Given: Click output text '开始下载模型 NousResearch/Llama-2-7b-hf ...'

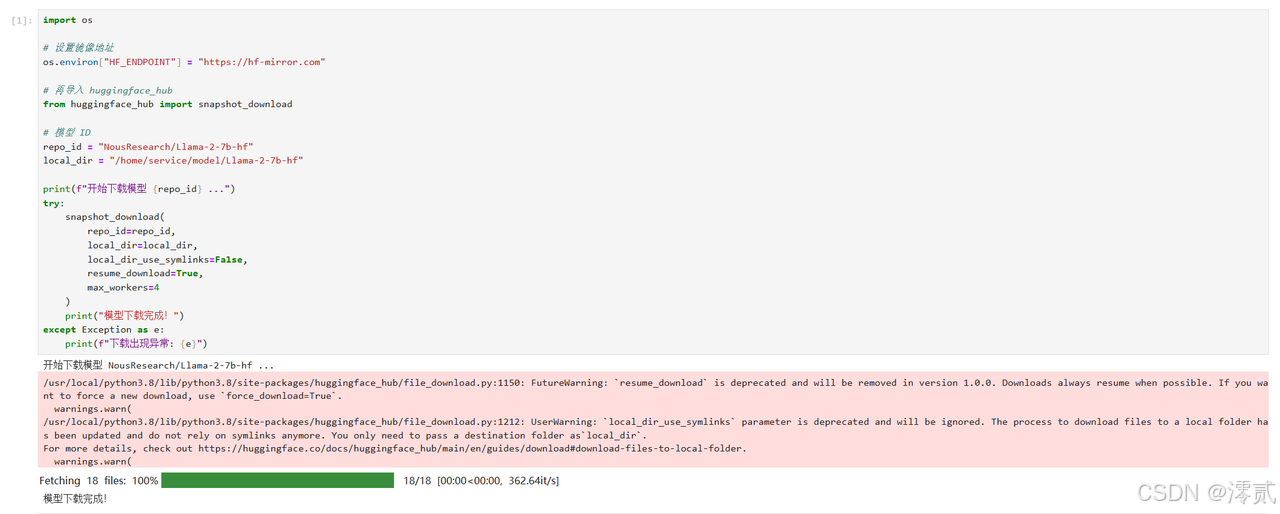Looking at the screenshot, I should point(158,366).
